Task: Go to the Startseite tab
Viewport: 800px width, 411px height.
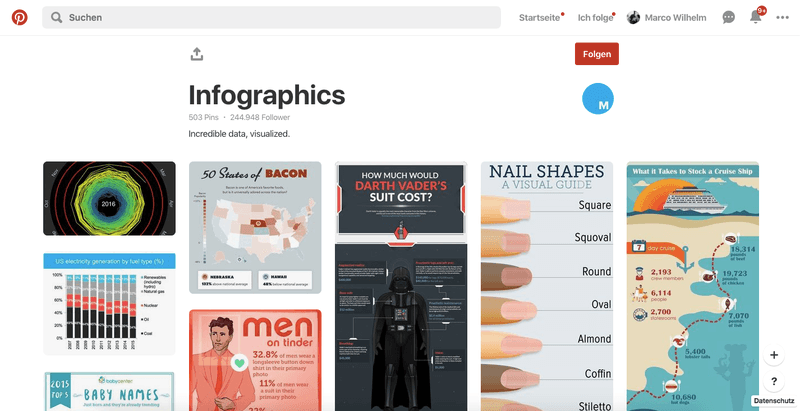Action: pyautogui.click(x=539, y=17)
